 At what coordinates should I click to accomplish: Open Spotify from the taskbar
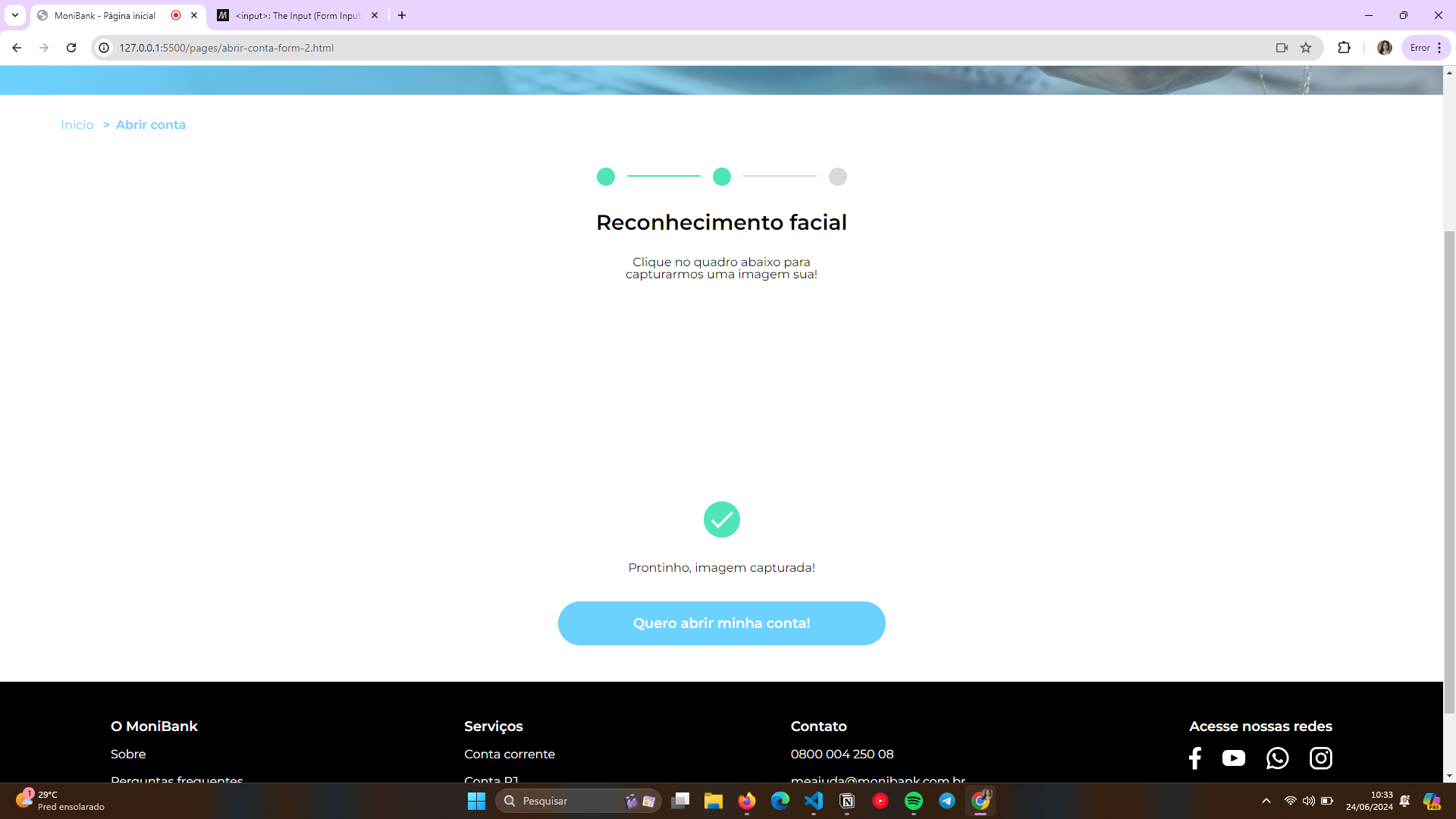click(x=914, y=801)
